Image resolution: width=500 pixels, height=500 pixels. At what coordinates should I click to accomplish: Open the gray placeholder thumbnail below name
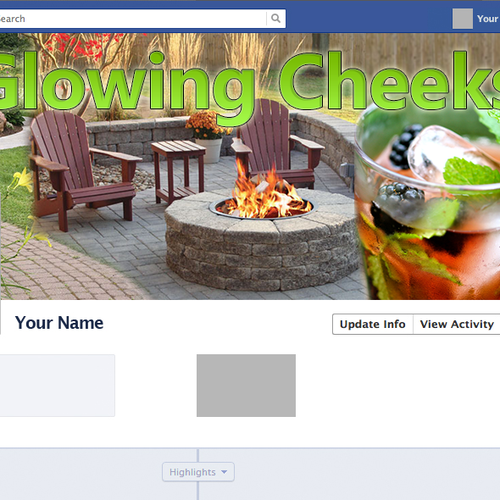[x=246, y=385]
